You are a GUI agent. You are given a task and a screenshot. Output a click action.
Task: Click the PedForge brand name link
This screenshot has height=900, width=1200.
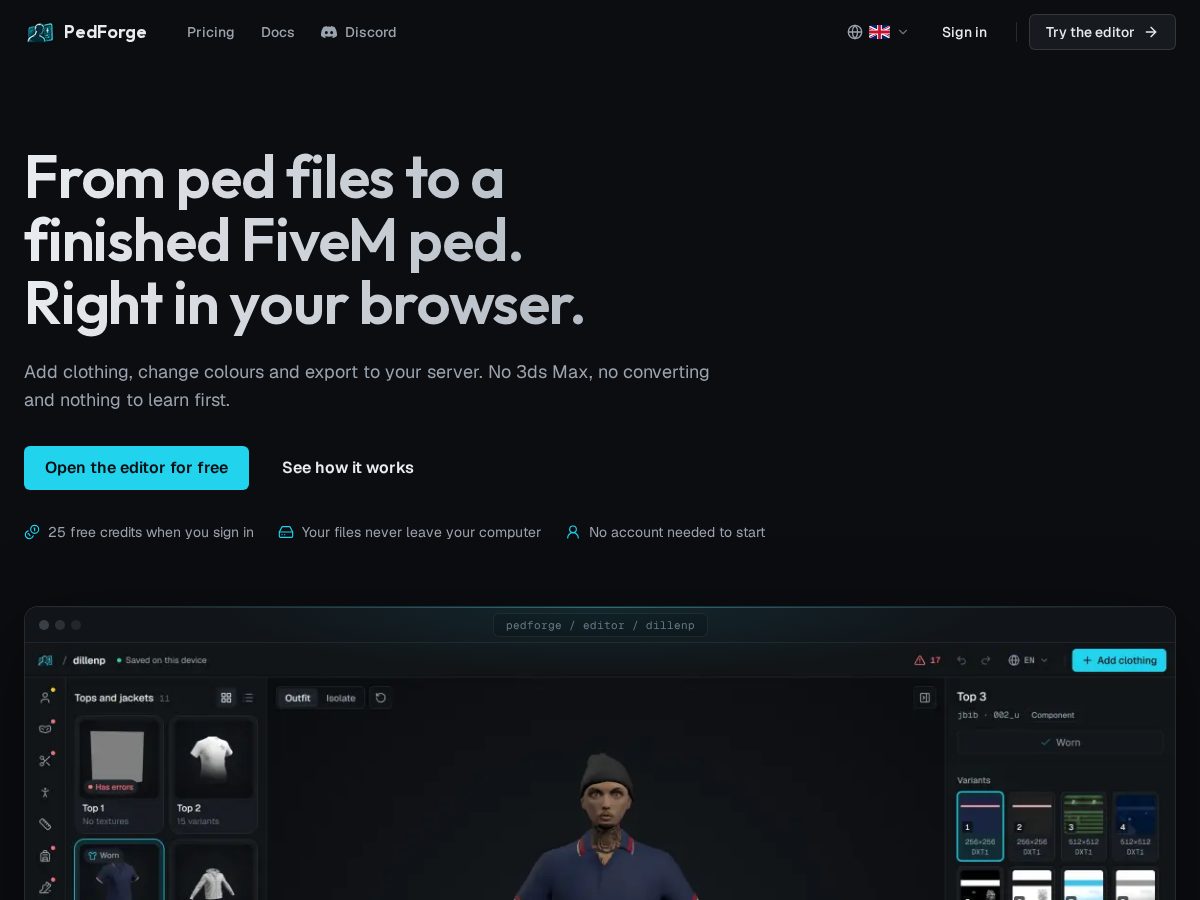coord(105,32)
